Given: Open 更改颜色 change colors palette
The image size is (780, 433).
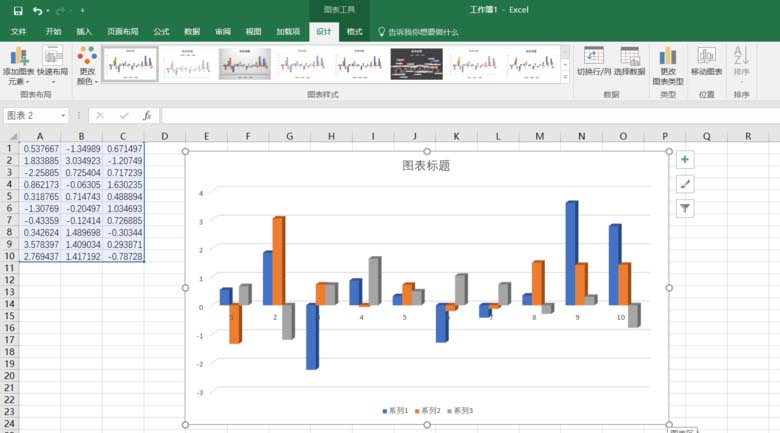Looking at the screenshot, I should [x=87, y=65].
